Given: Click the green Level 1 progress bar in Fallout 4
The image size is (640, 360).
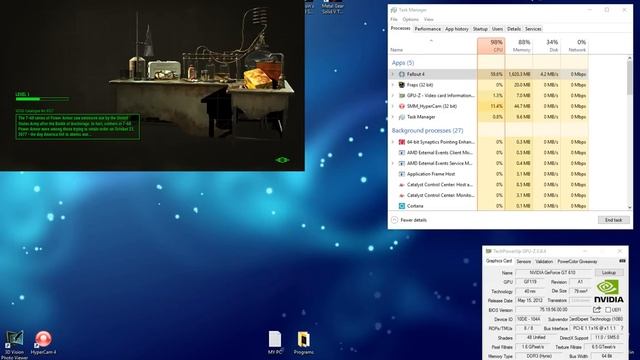Looking at the screenshot, I should tap(42, 99).
